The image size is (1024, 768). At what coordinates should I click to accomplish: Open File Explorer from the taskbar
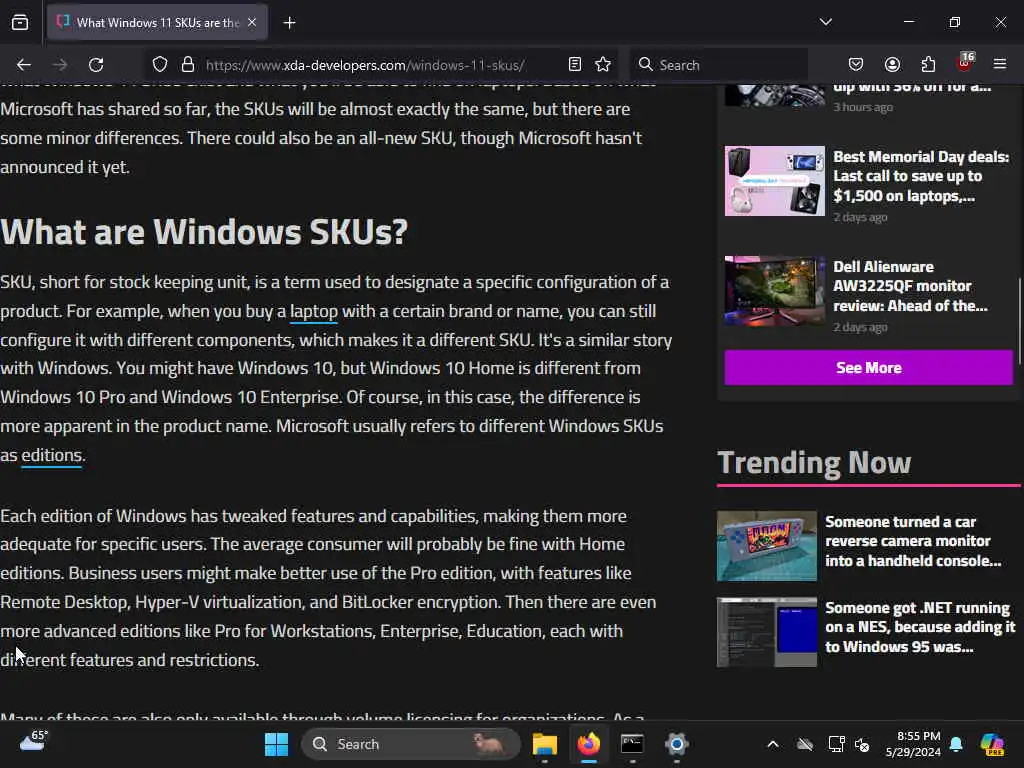click(x=545, y=744)
